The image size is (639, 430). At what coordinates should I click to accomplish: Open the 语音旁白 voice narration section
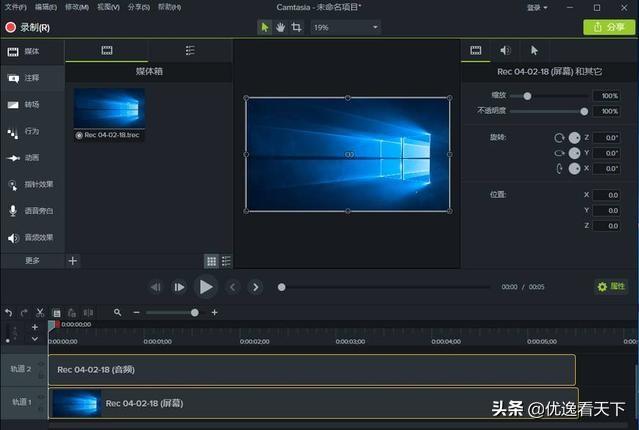(32, 211)
